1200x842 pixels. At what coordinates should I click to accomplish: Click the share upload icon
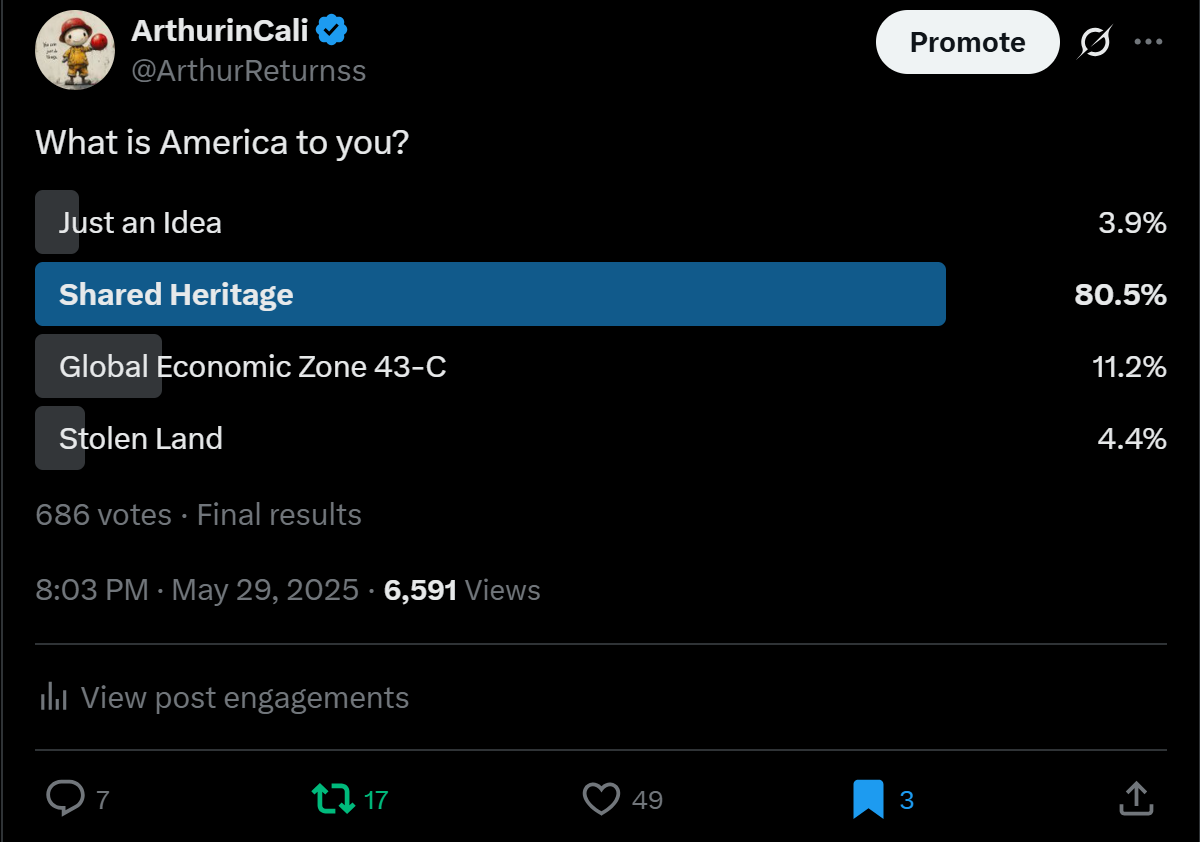pyautogui.click(x=1135, y=798)
